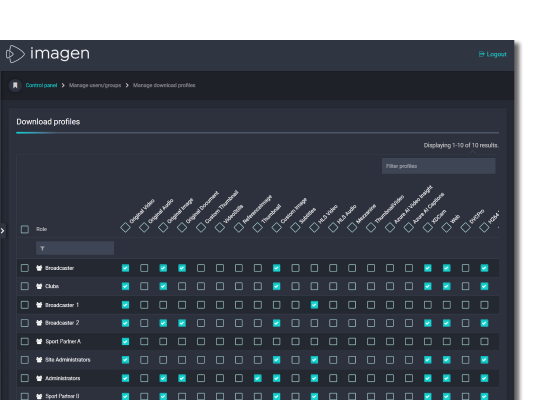This screenshot has width=538, height=400.
Task: Uncheck Original Document for Broadcaster 2
Action: 182,323
